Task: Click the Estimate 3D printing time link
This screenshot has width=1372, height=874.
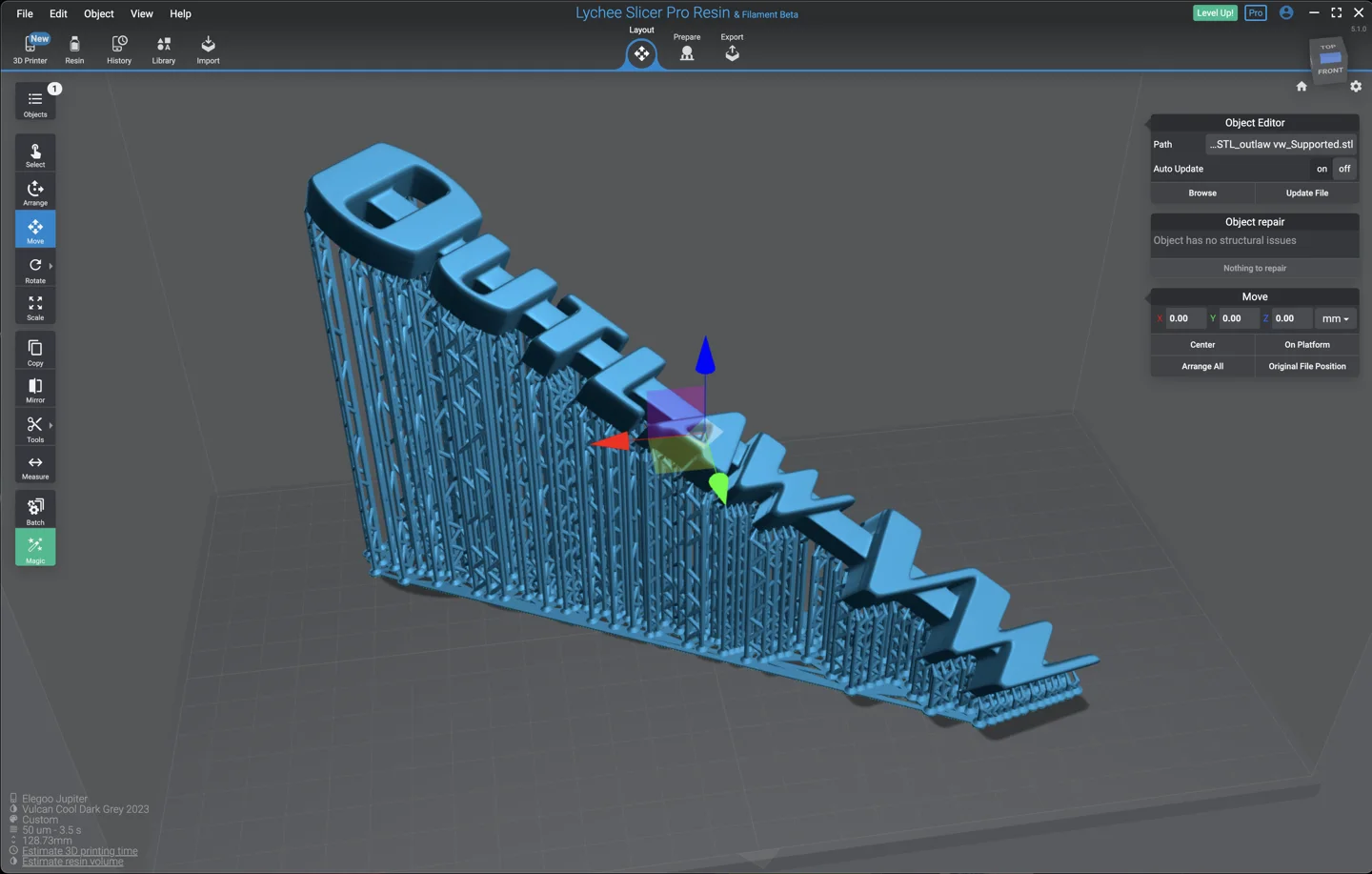Action: [x=80, y=851]
